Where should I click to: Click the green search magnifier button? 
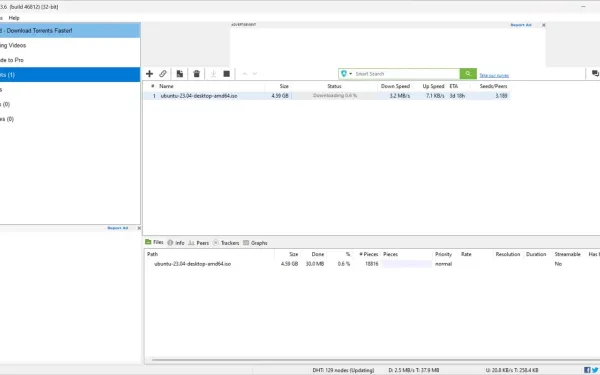[x=468, y=73]
